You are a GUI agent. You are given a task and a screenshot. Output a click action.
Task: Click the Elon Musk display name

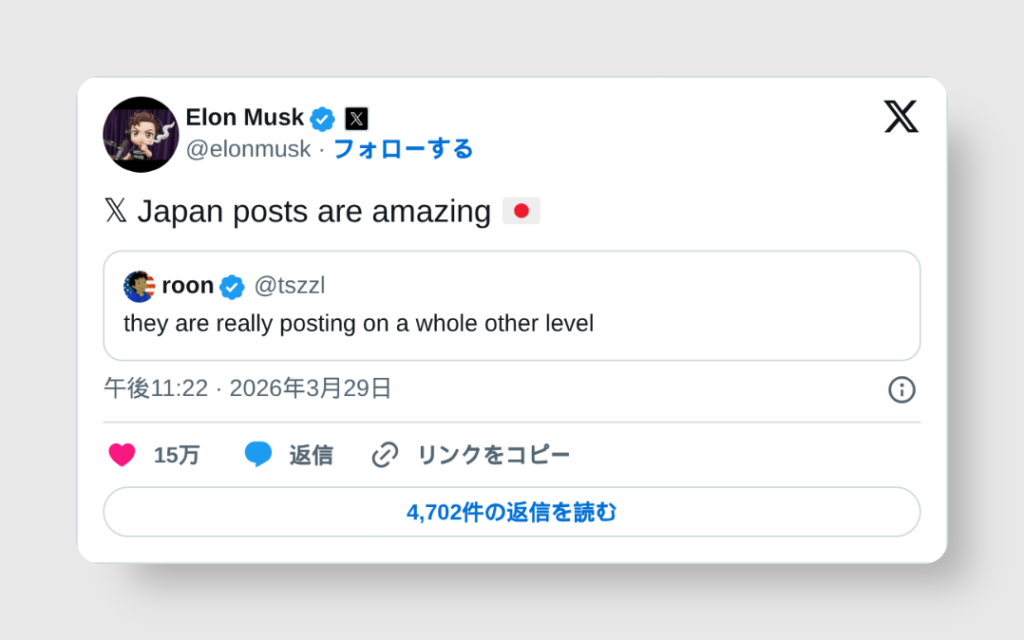[x=244, y=117]
